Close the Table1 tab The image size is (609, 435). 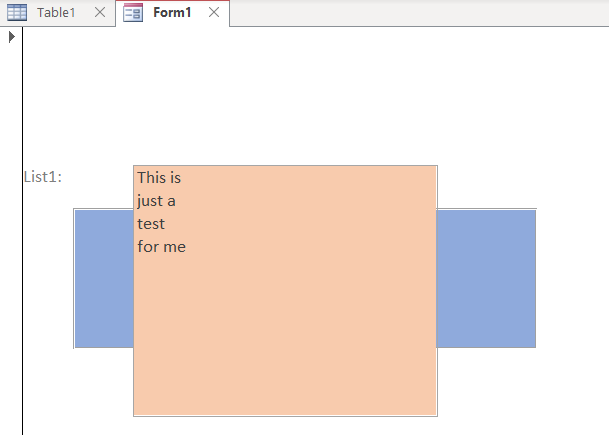pyautogui.click(x=100, y=12)
